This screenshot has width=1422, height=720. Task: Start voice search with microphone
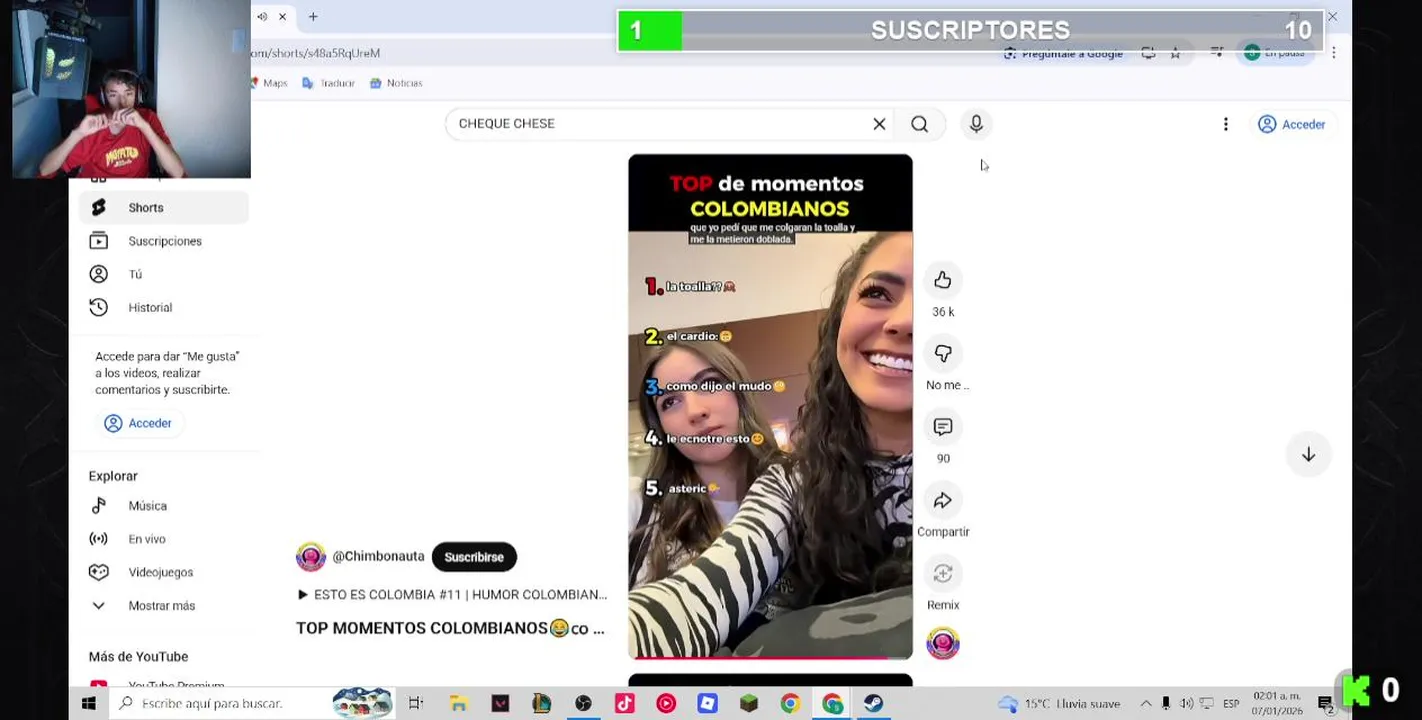976,124
